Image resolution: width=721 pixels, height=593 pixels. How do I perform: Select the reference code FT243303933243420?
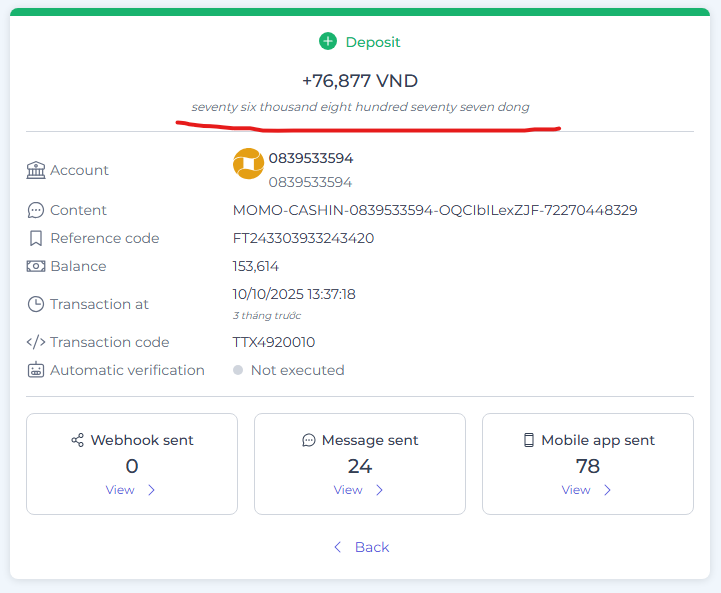point(303,238)
